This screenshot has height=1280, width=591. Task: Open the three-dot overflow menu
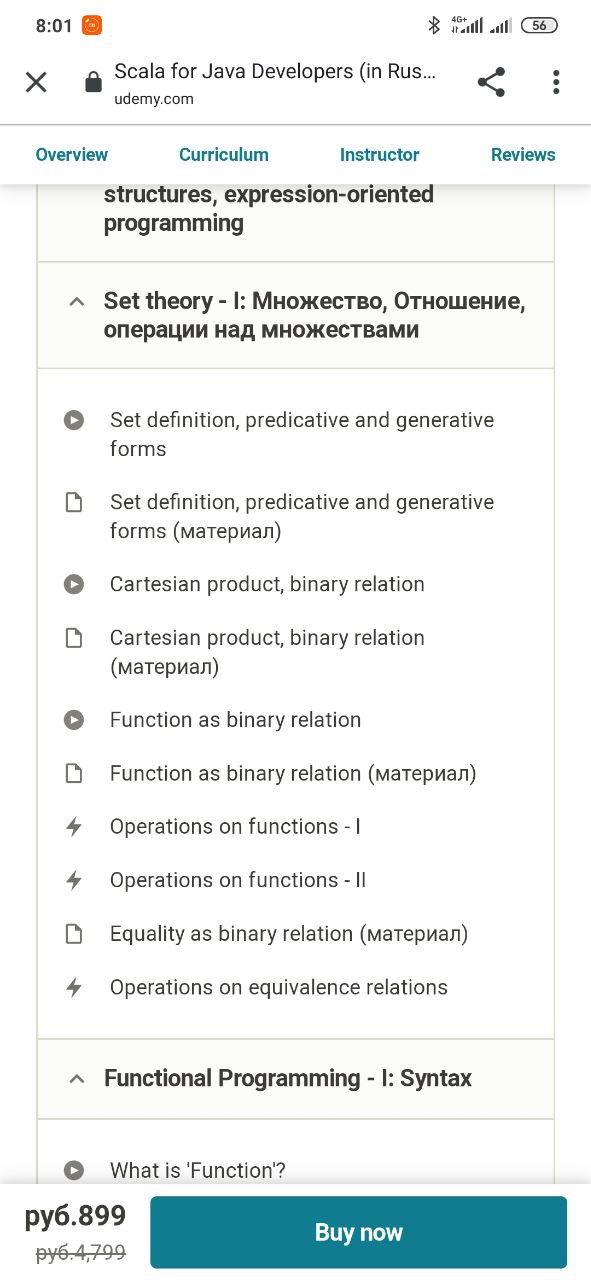[x=556, y=82]
